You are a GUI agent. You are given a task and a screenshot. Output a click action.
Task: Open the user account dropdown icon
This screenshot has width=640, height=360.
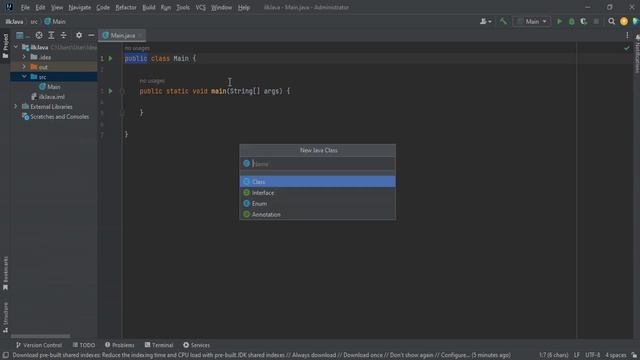(485, 21)
